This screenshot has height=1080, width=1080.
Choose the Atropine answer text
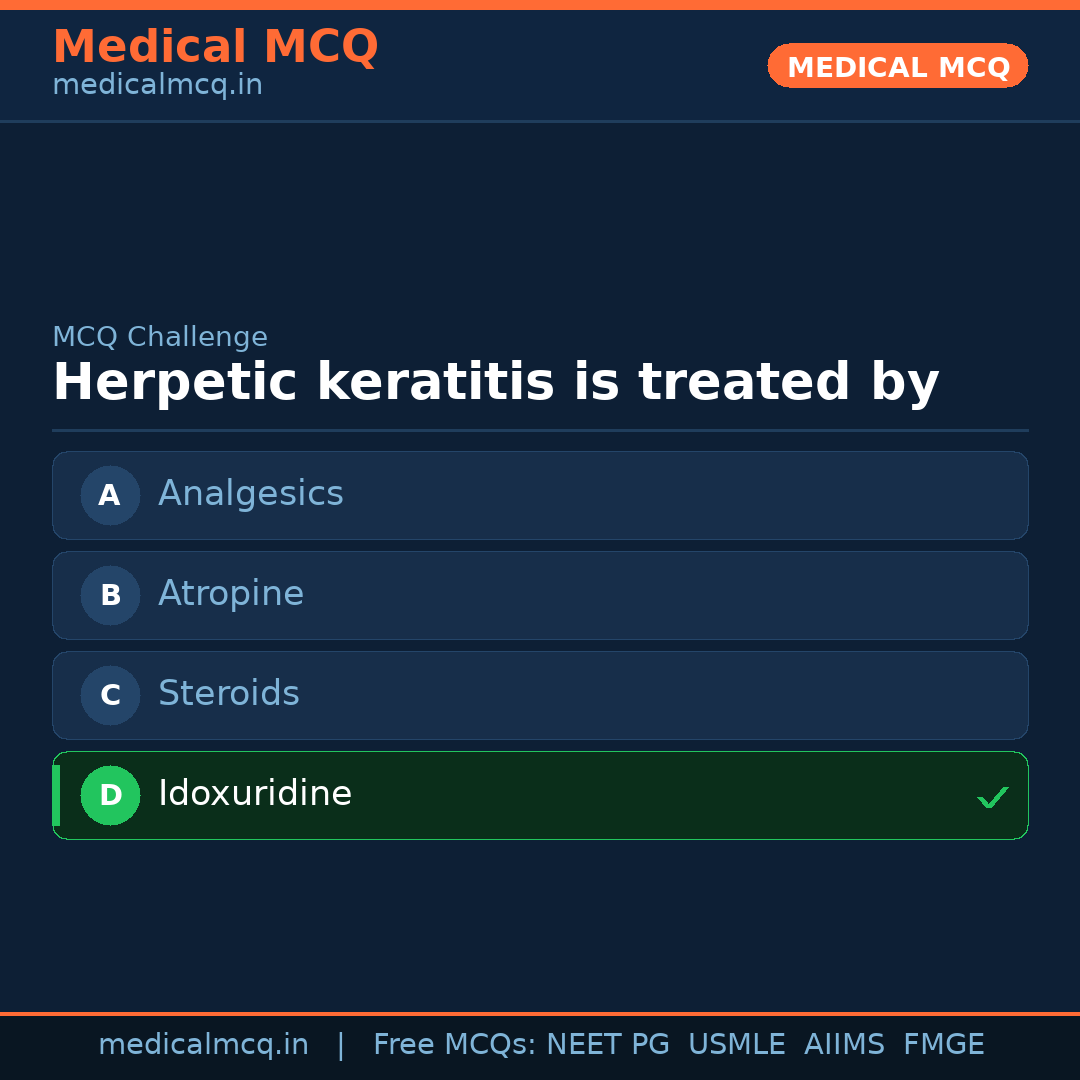coord(230,594)
